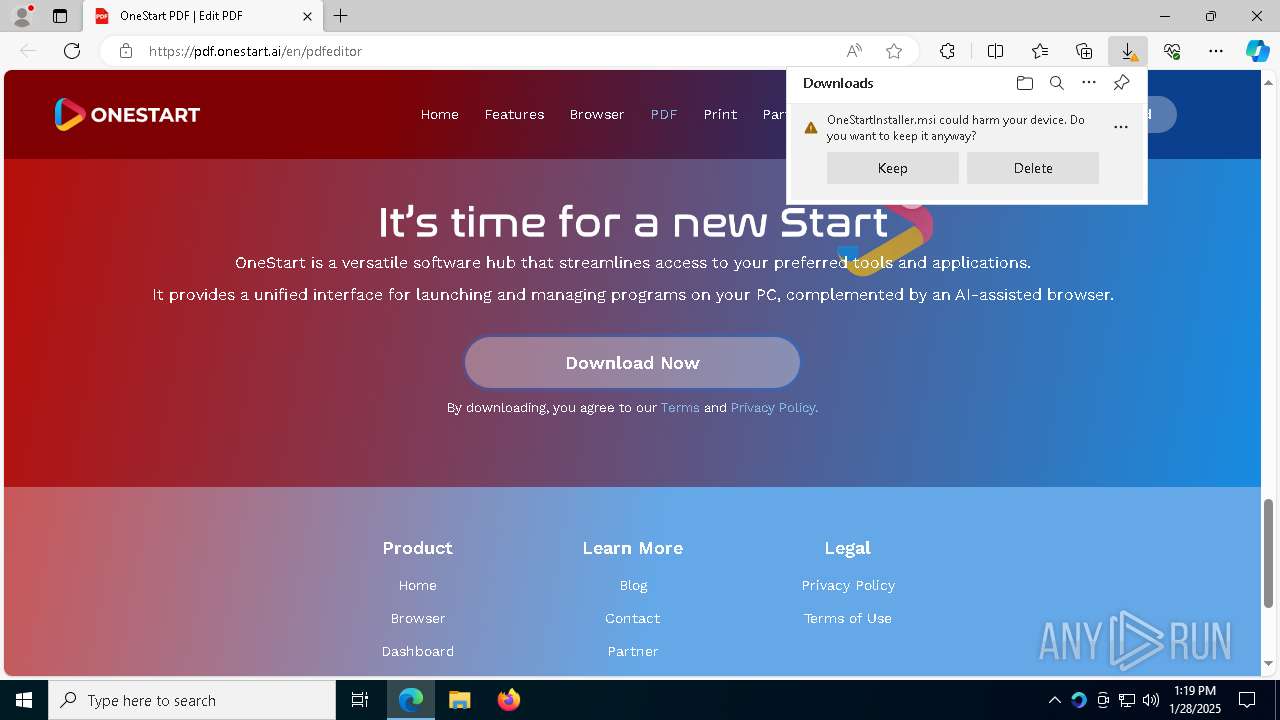Close the OneStart PDF tab
The image size is (1280, 720).
(x=308, y=16)
